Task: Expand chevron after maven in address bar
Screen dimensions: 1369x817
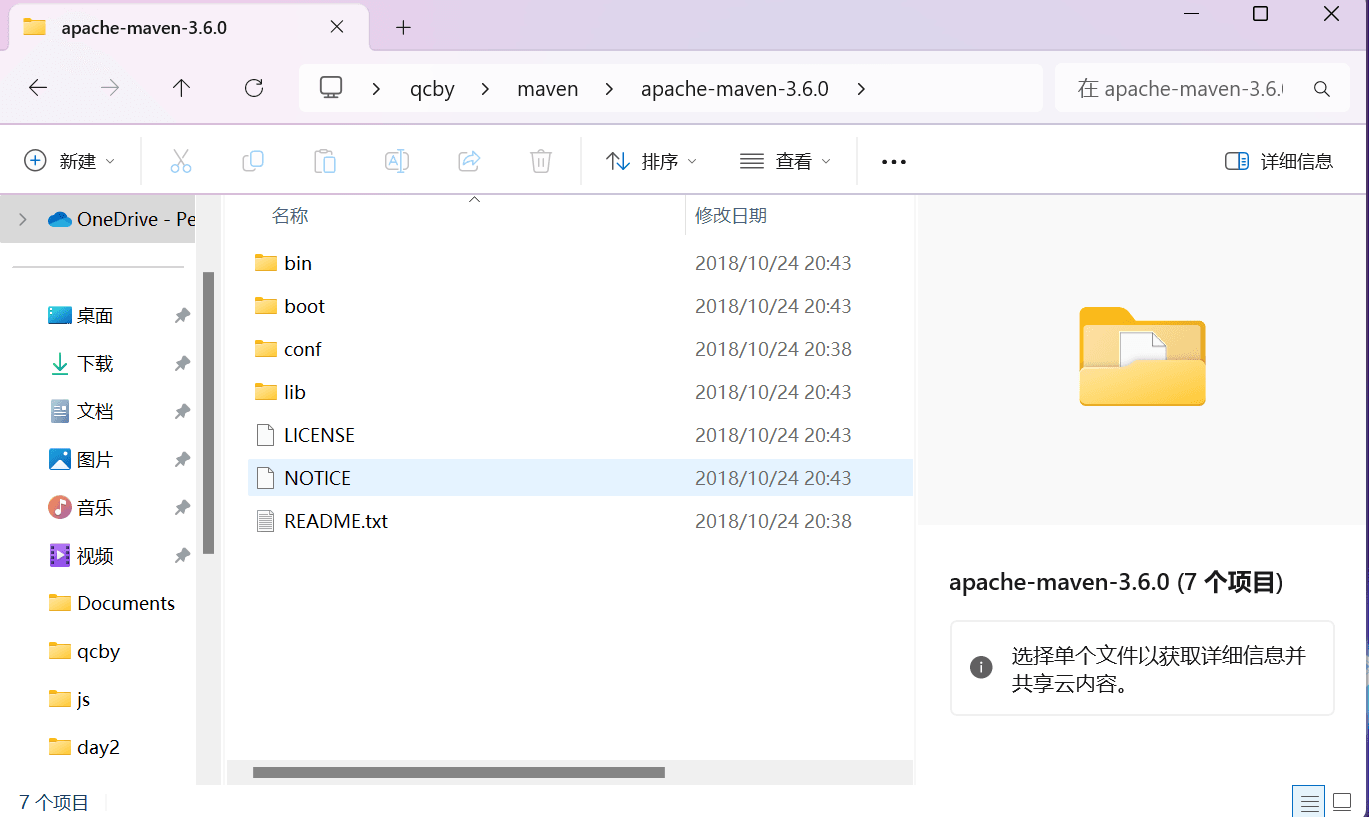Action: pyautogui.click(x=609, y=89)
